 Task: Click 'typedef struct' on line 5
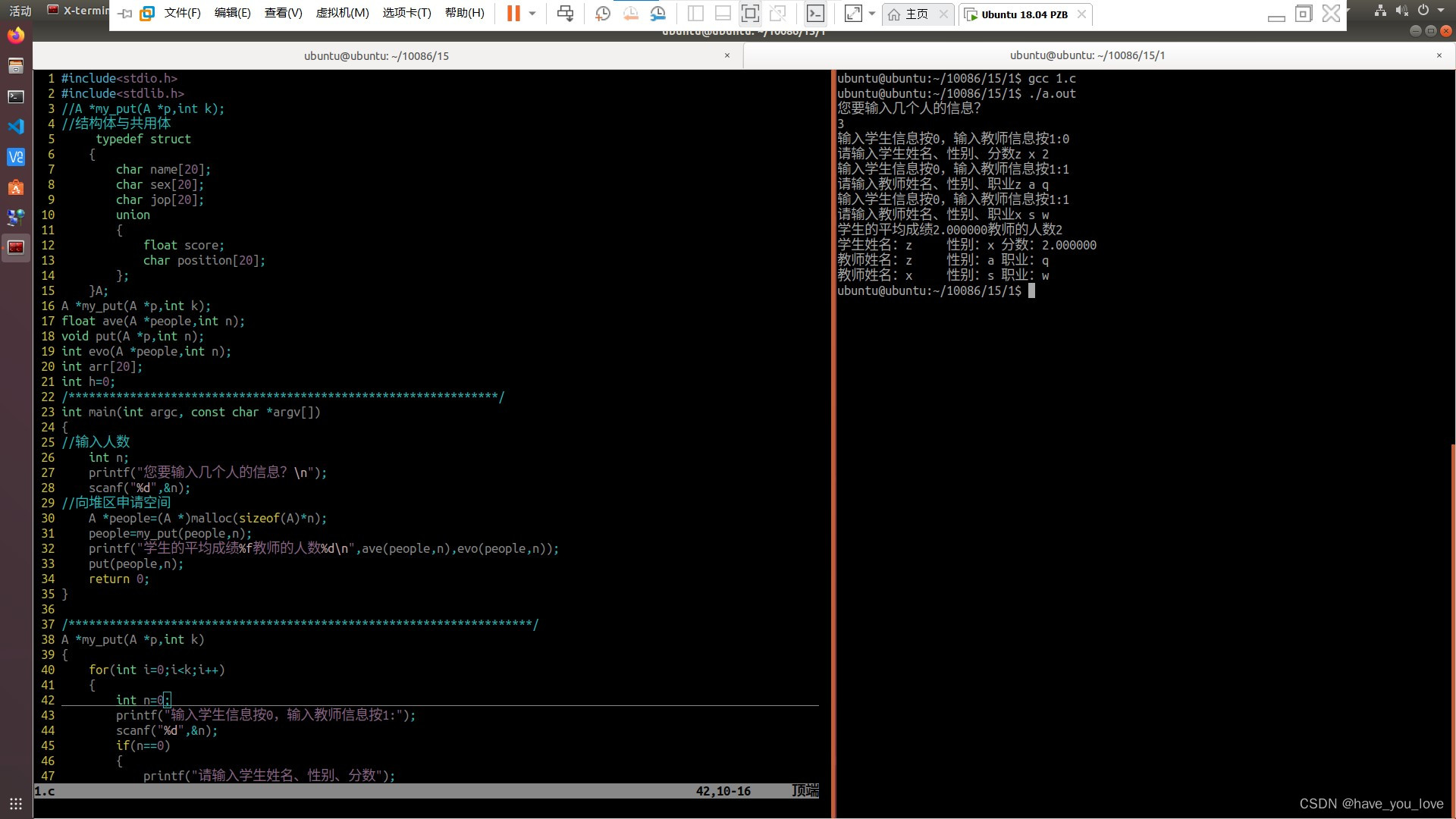143,139
